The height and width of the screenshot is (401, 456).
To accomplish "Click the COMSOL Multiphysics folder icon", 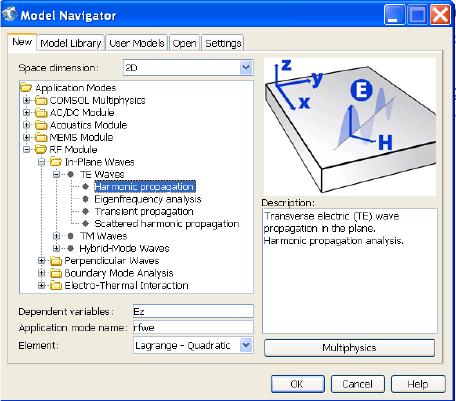I will (x=41, y=100).
